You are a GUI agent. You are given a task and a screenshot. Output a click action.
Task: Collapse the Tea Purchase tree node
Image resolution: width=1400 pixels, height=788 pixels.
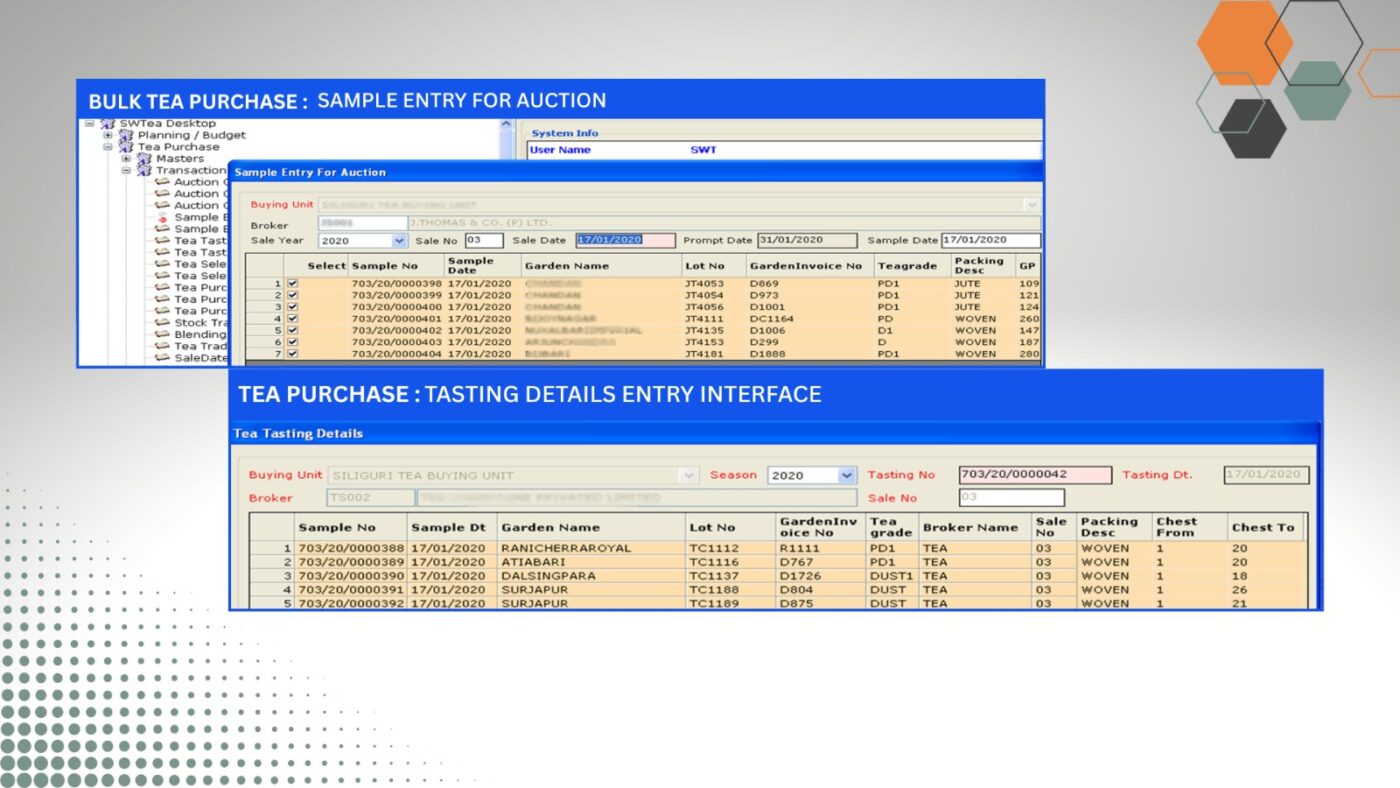click(108, 147)
